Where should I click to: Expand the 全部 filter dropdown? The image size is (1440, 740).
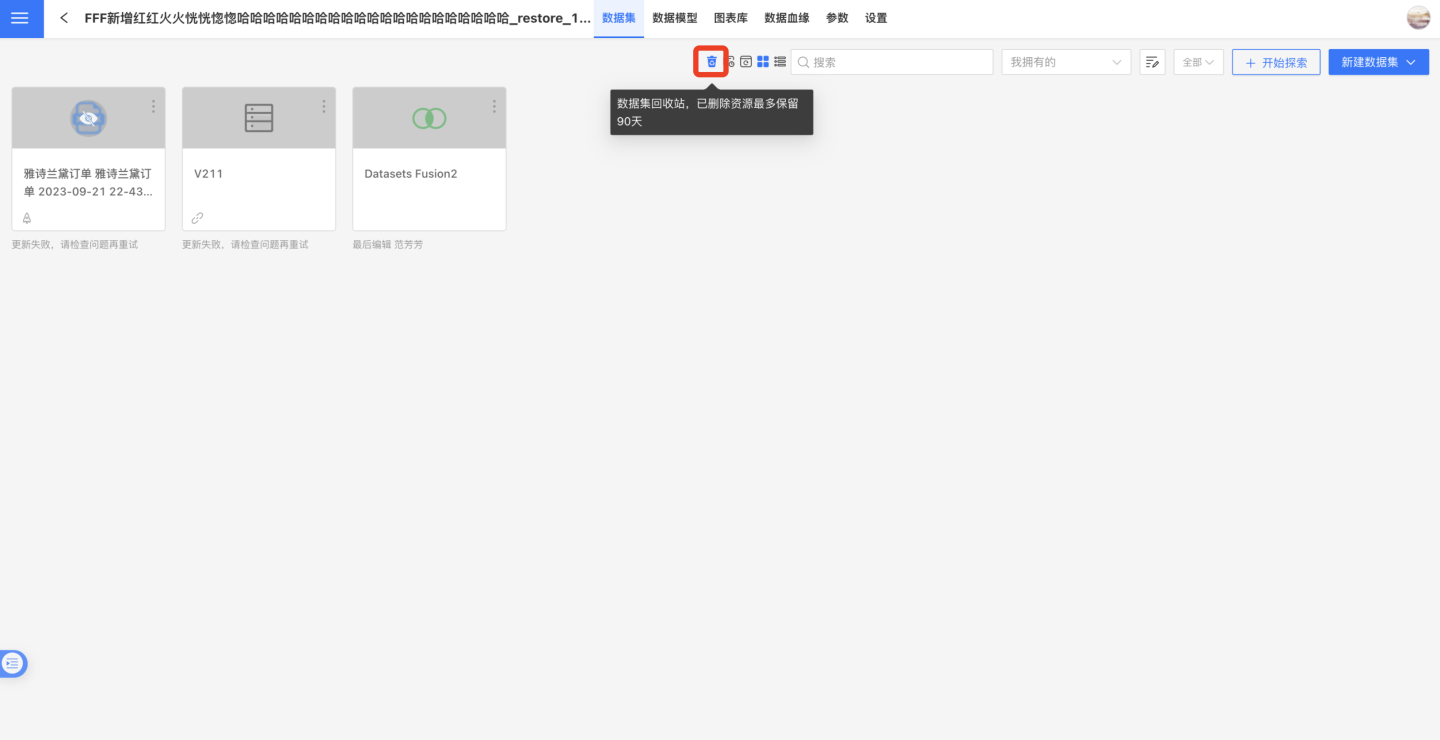[x=1198, y=62]
